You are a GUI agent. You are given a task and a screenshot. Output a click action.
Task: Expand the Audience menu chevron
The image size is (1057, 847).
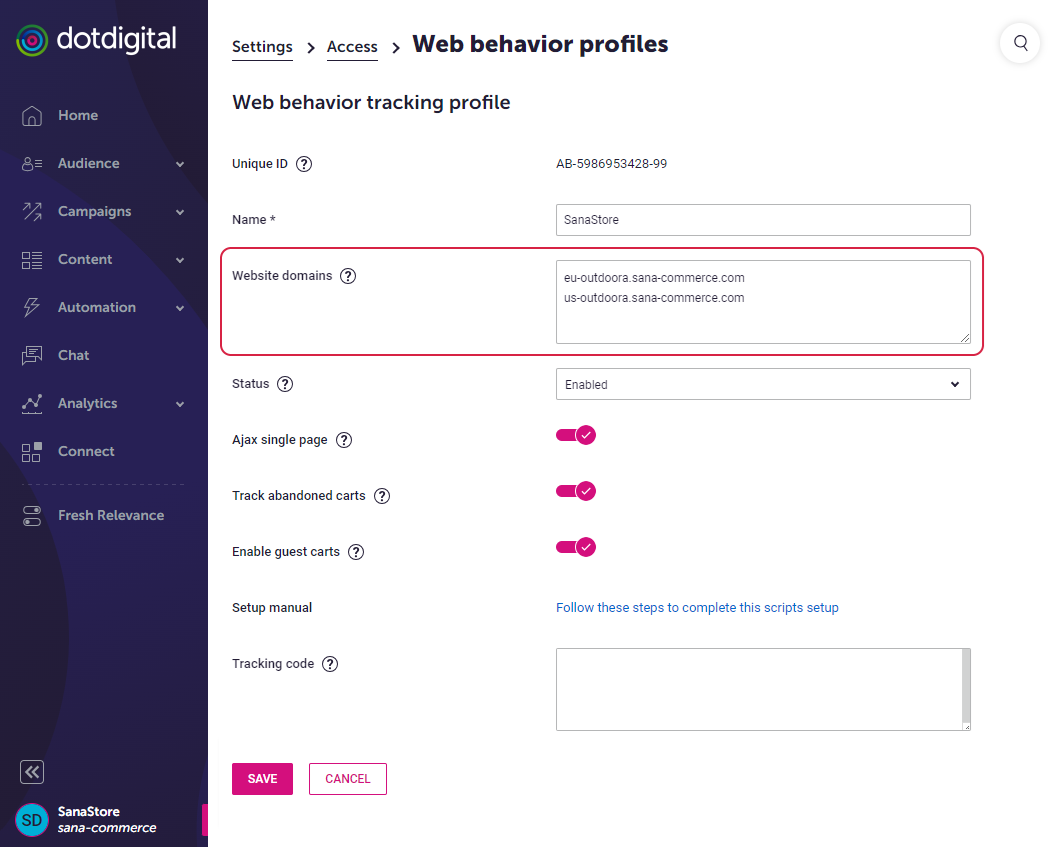click(180, 164)
